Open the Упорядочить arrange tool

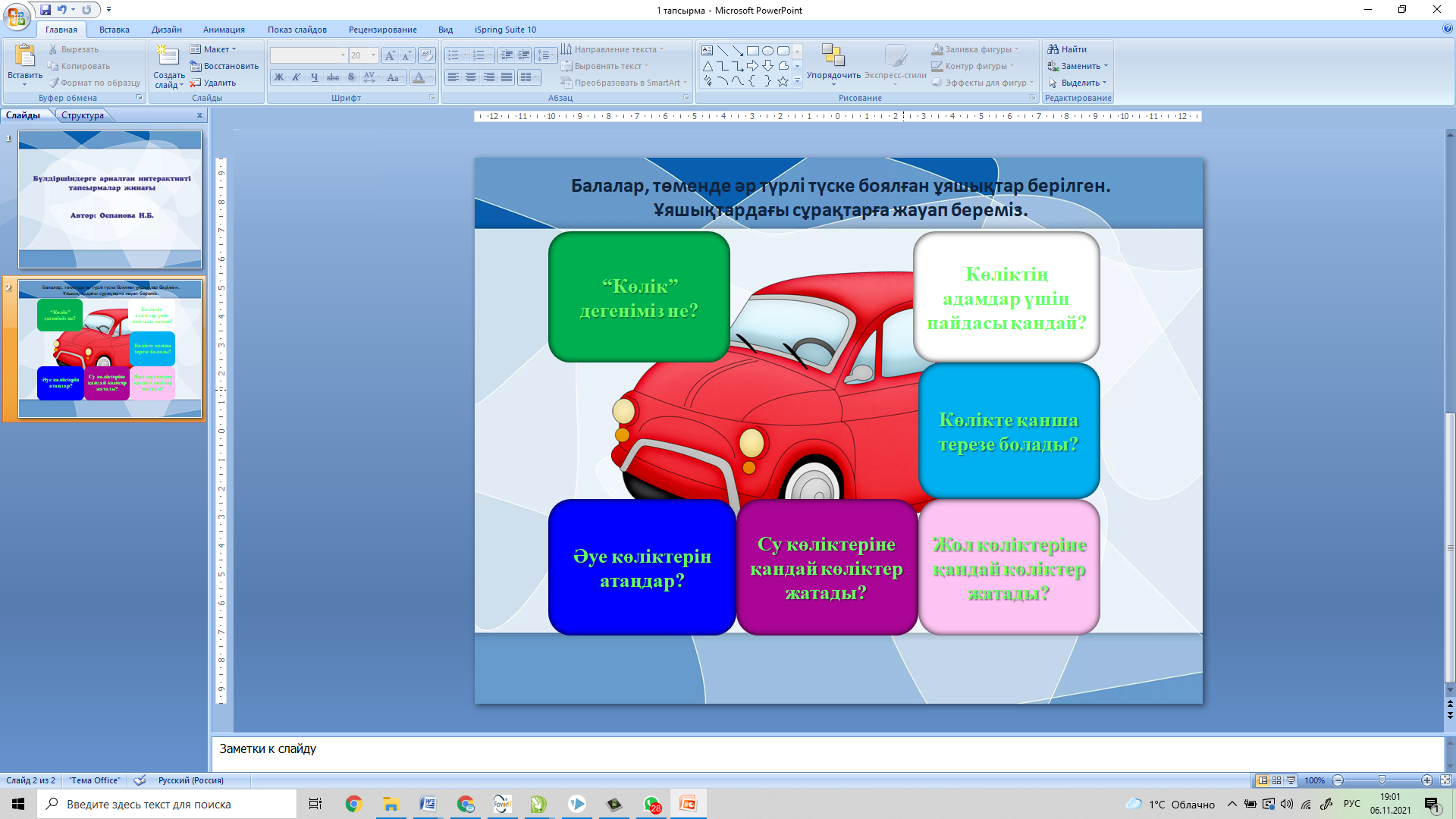[833, 61]
